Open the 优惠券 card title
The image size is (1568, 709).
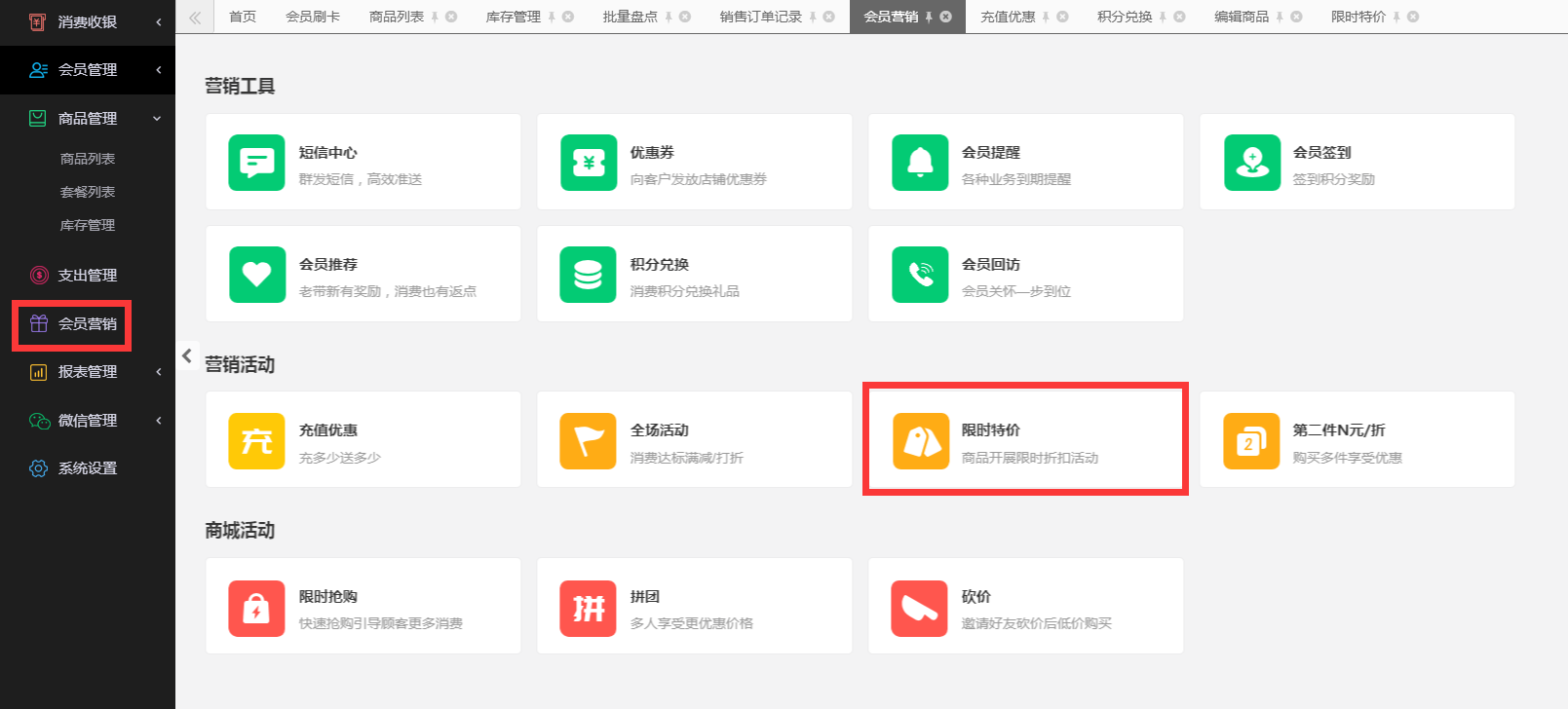pyautogui.click(x=652, y=153)
